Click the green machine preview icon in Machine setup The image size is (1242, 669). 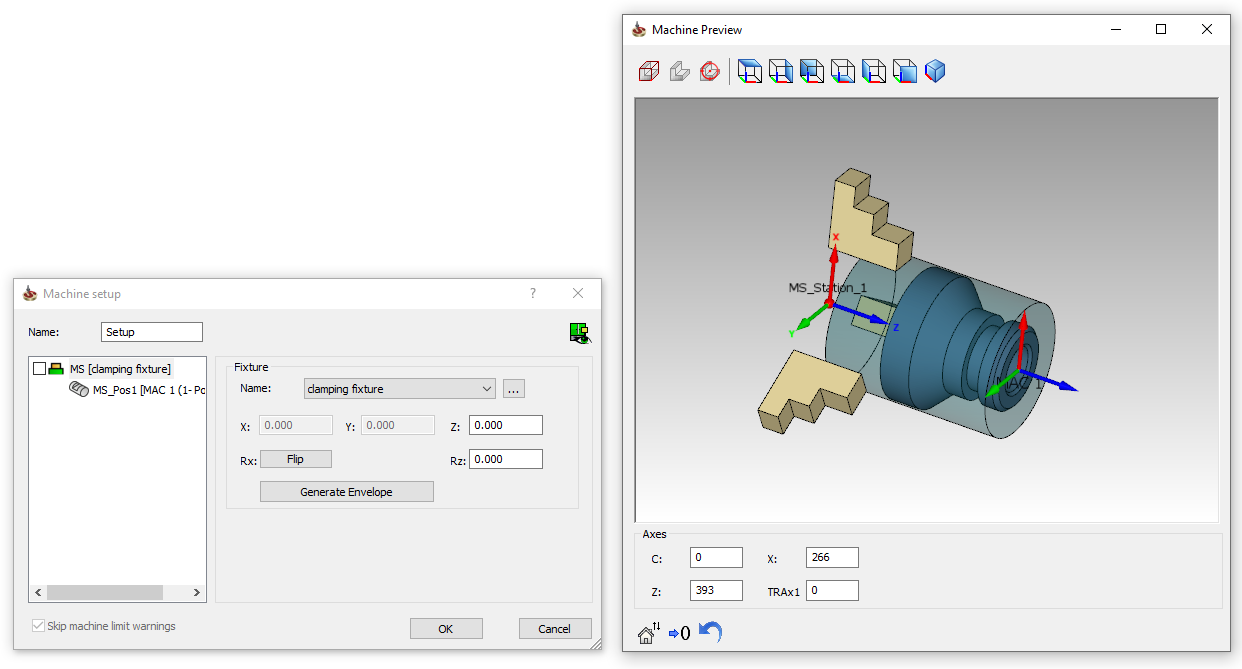click(579, 332)
